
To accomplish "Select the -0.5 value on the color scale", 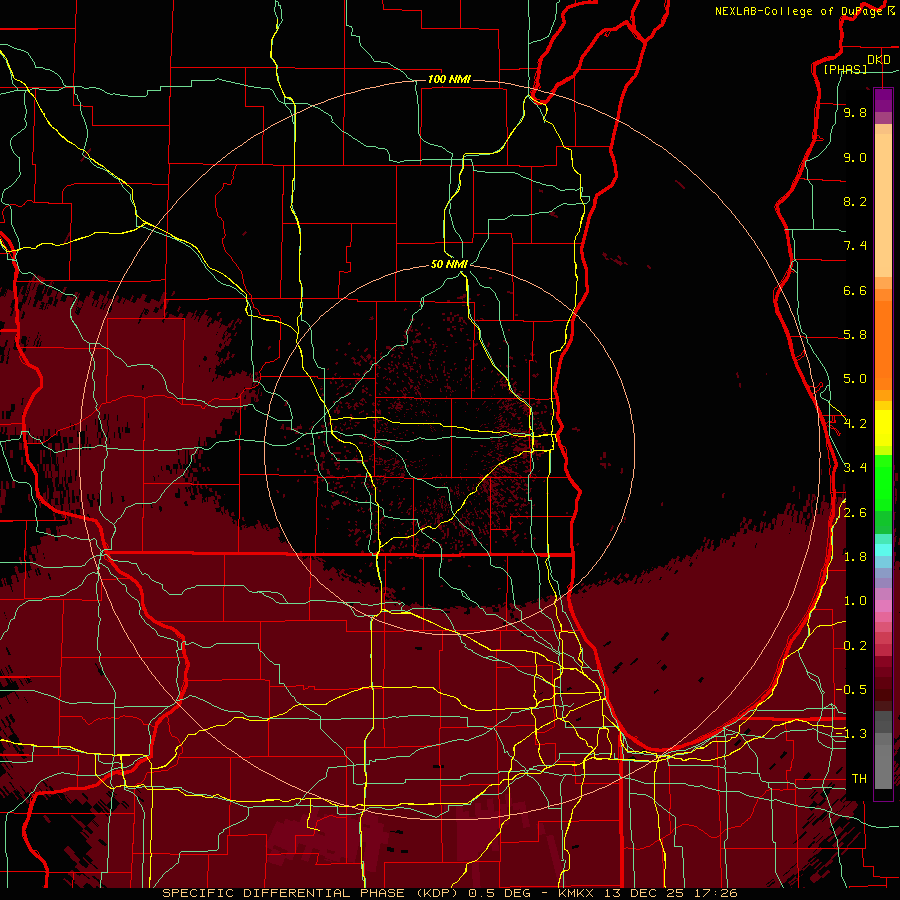I will click(x=851, y=689).
